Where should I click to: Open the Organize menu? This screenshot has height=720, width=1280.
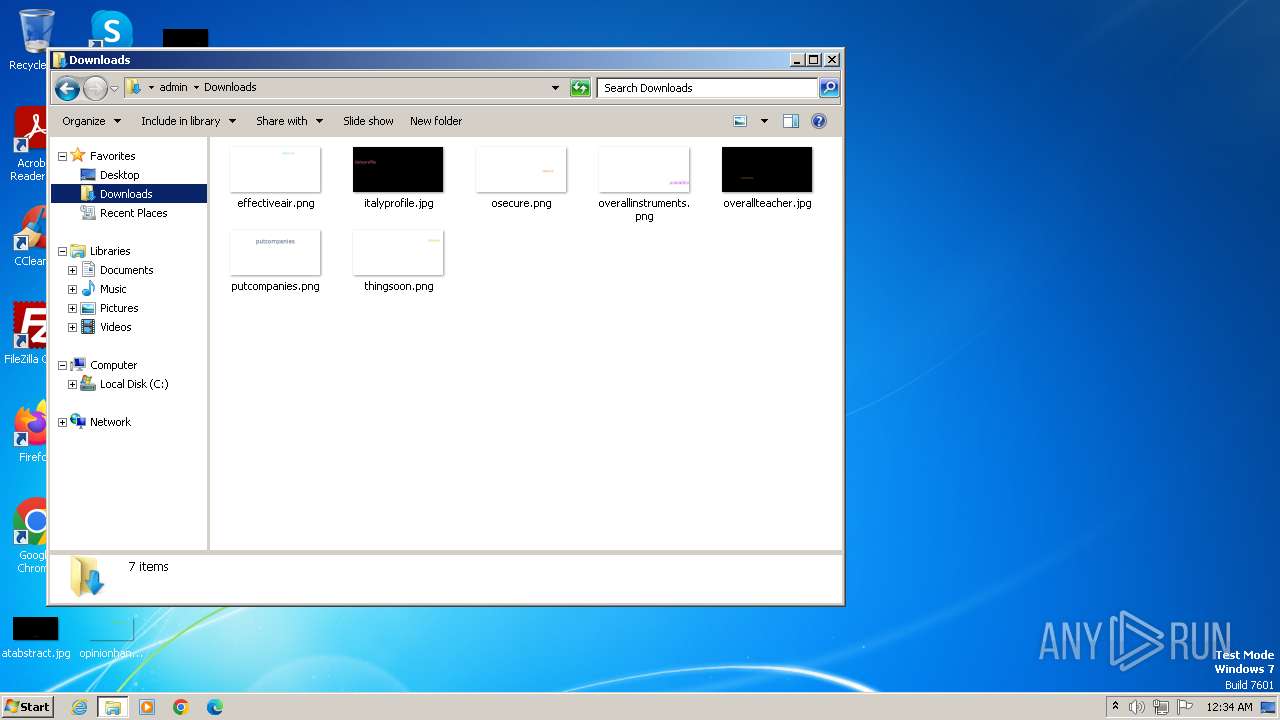[91, 121]
